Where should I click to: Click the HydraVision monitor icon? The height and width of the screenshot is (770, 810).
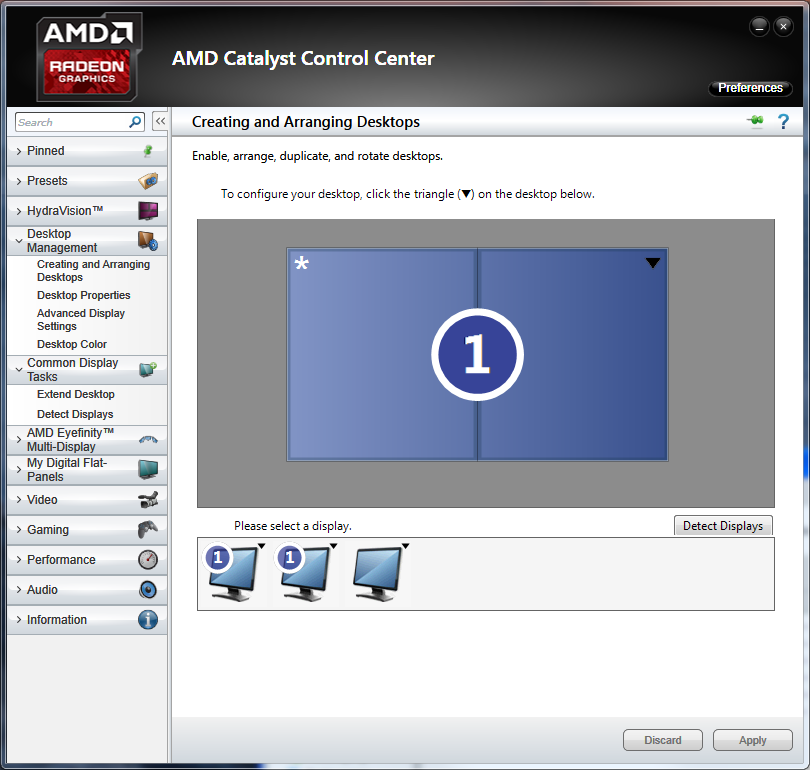pos(148,211)
